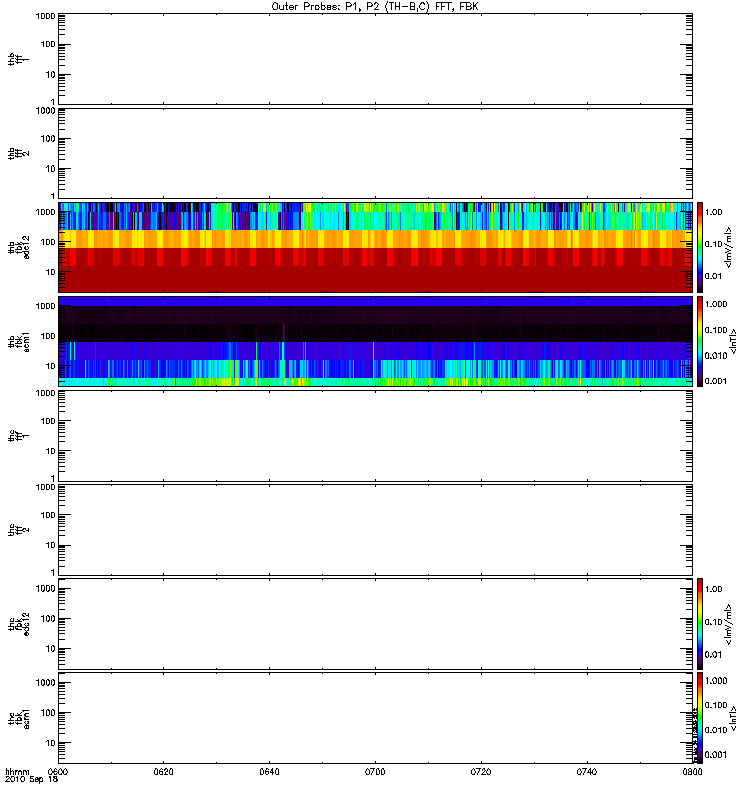
Task: Click the "thb fff 1" panel axis label
Action: tap(18, 59)
